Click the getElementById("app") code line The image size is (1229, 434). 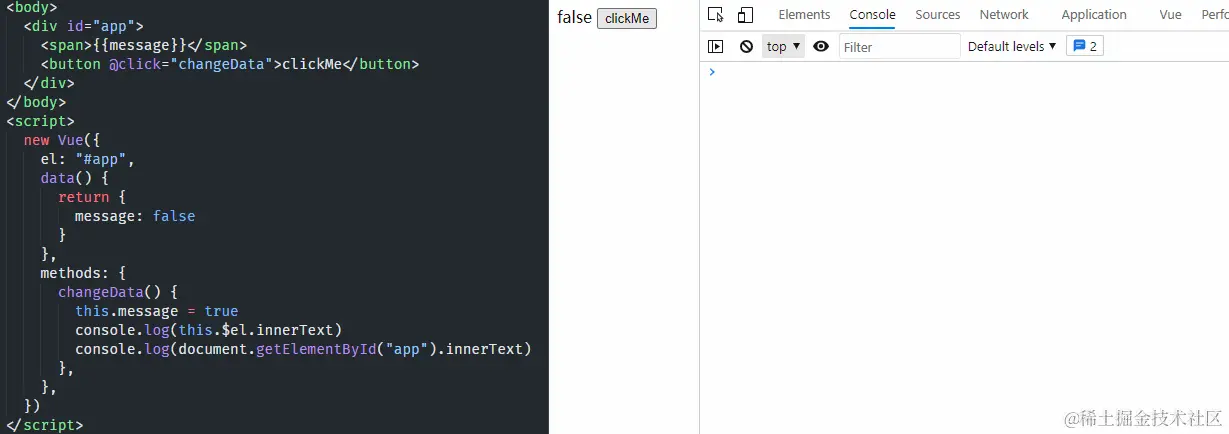click(x=302, y=349)
